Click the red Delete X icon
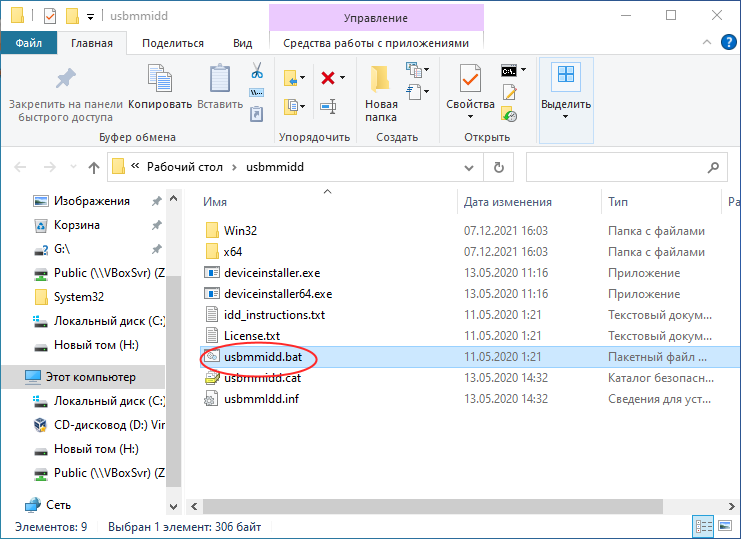Image resolution: width=741 pixels, height=539 pixels. [x=328, y=77]
